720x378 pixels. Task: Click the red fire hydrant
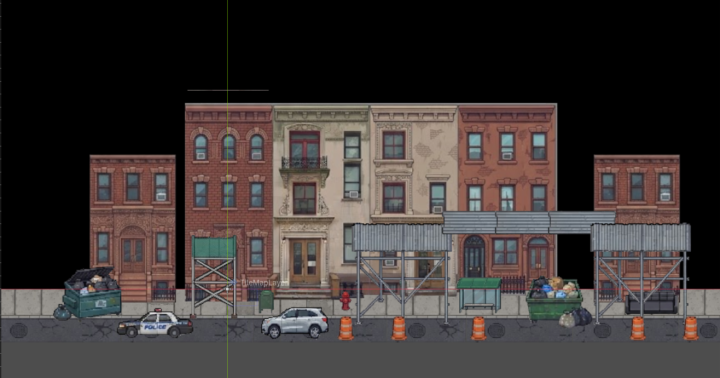point(345,301)
